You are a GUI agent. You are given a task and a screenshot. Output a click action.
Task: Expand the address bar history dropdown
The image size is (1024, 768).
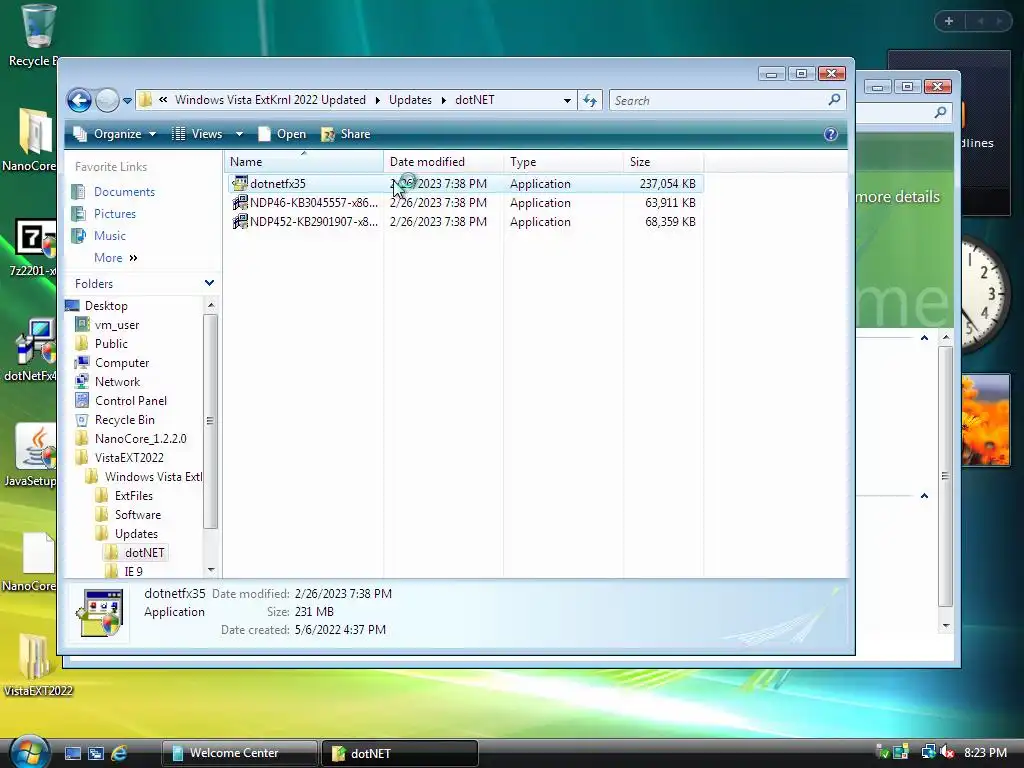pos(567,101)
